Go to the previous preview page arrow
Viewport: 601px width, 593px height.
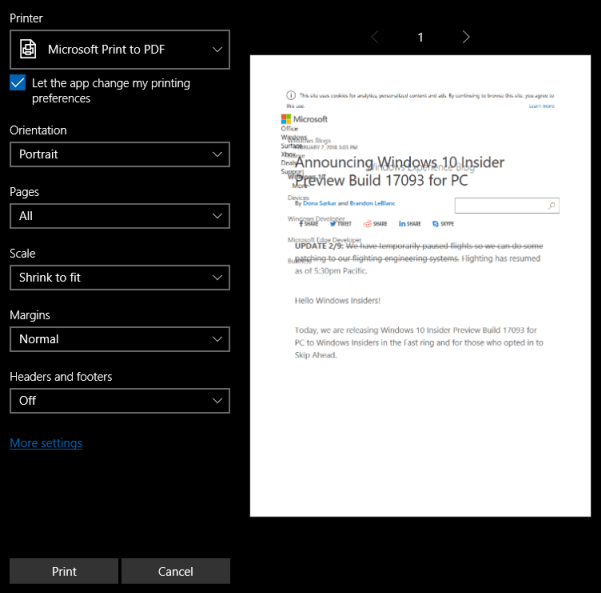pyautogui.click(x=375, y=37)
